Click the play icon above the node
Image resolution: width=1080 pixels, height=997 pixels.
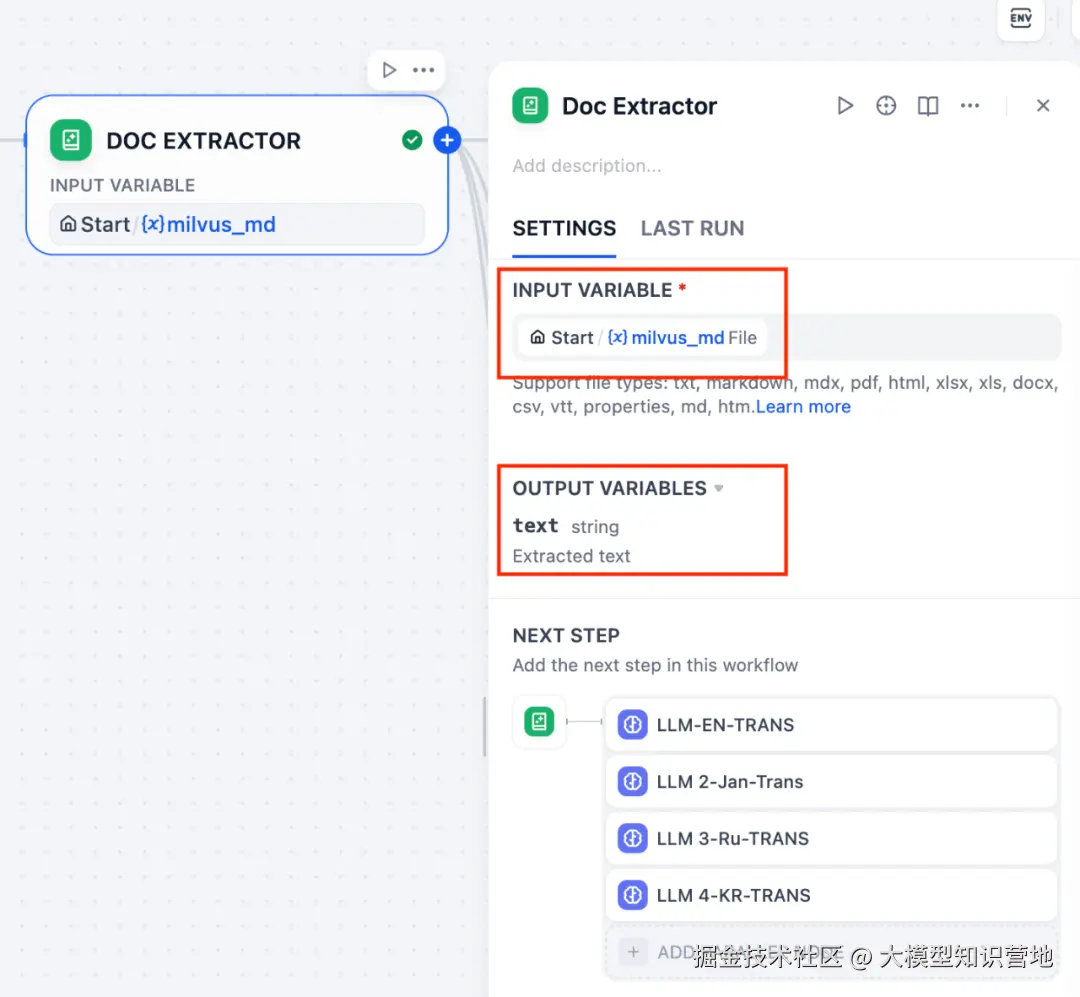(x=389, y=70)
